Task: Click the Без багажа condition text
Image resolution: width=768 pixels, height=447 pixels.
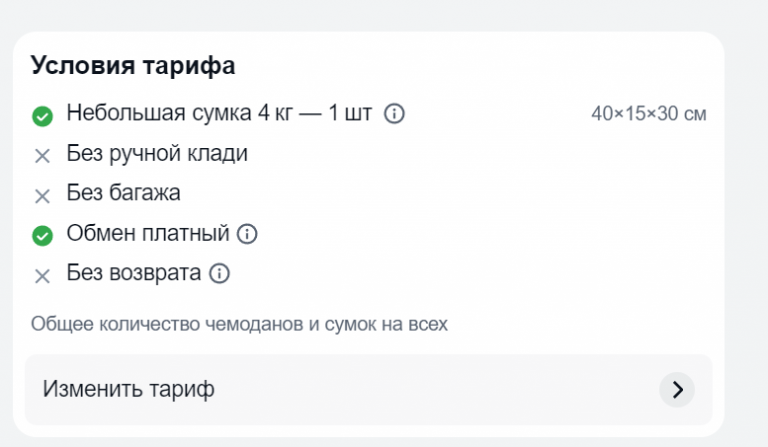Action: click(x=123, y=194)
